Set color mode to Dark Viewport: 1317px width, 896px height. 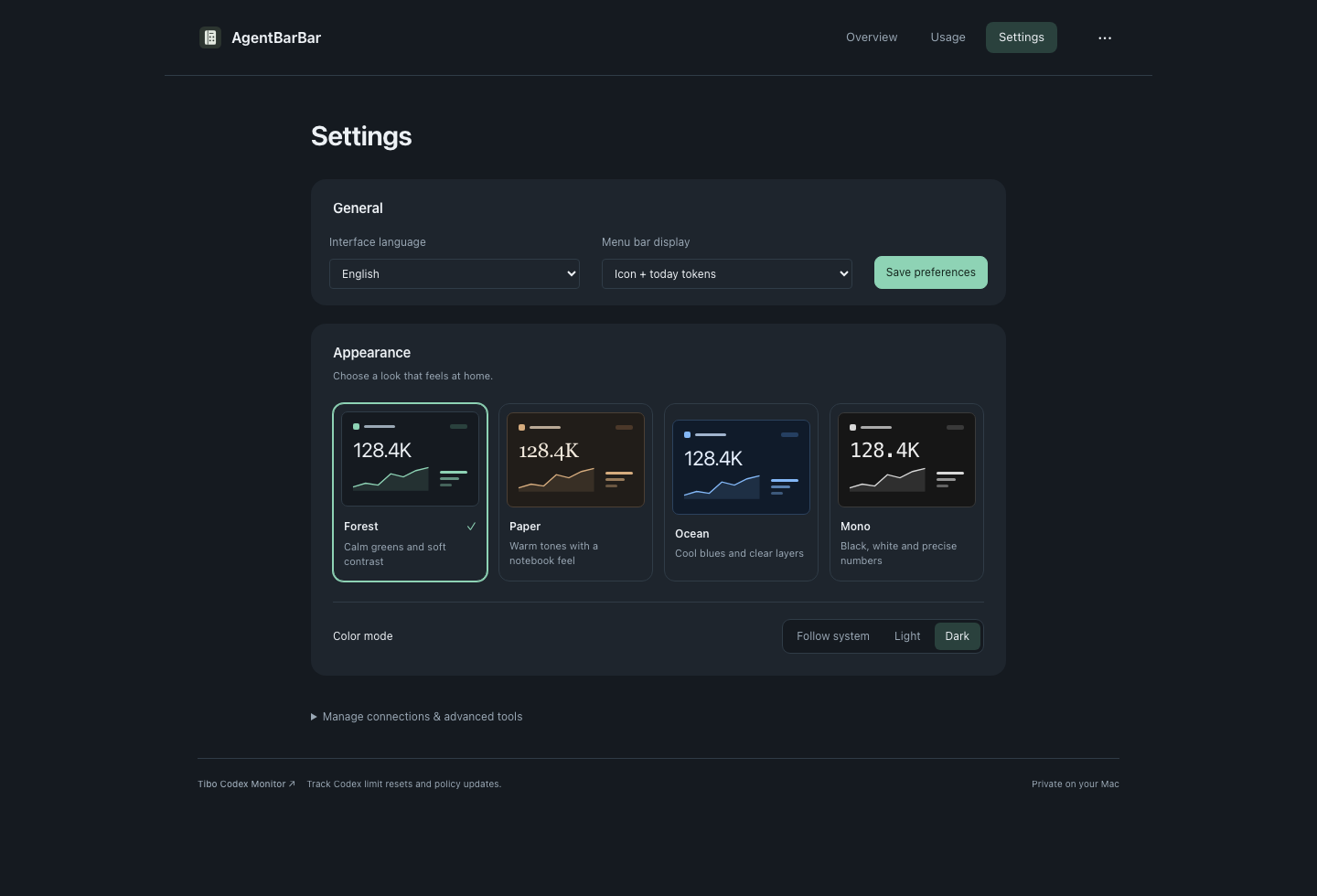point(957,636)
